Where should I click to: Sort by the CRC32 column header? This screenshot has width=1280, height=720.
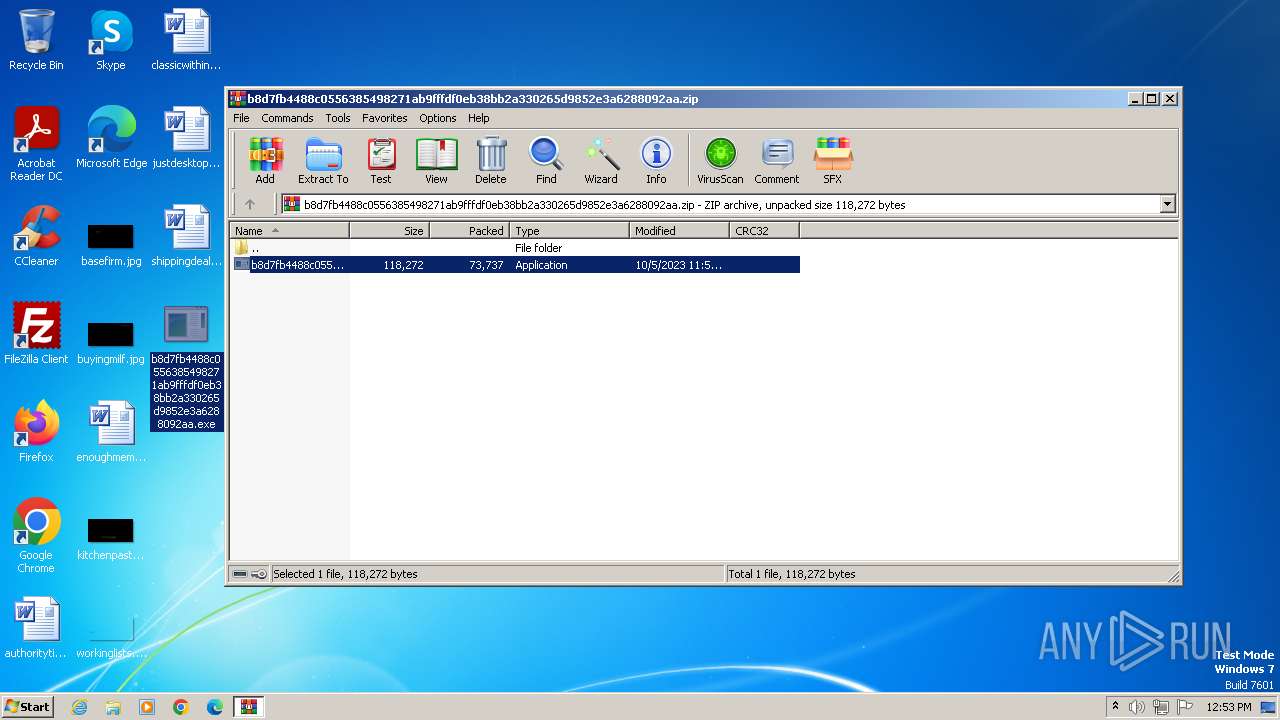coord(765,230)
